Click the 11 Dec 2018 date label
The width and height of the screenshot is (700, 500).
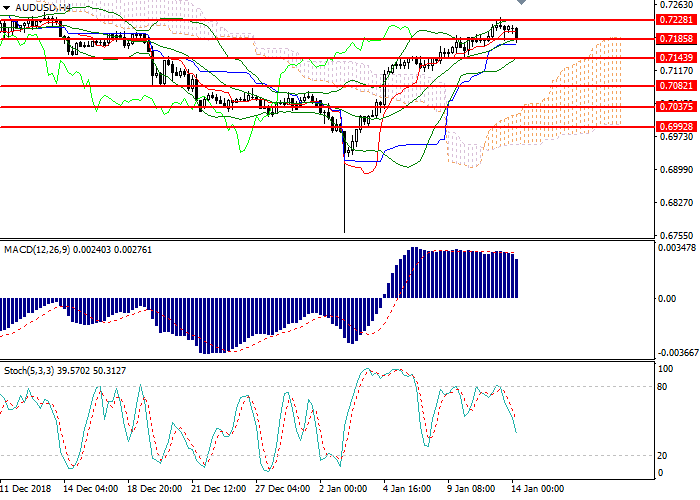pyautogui.click(x=27, y=491)
